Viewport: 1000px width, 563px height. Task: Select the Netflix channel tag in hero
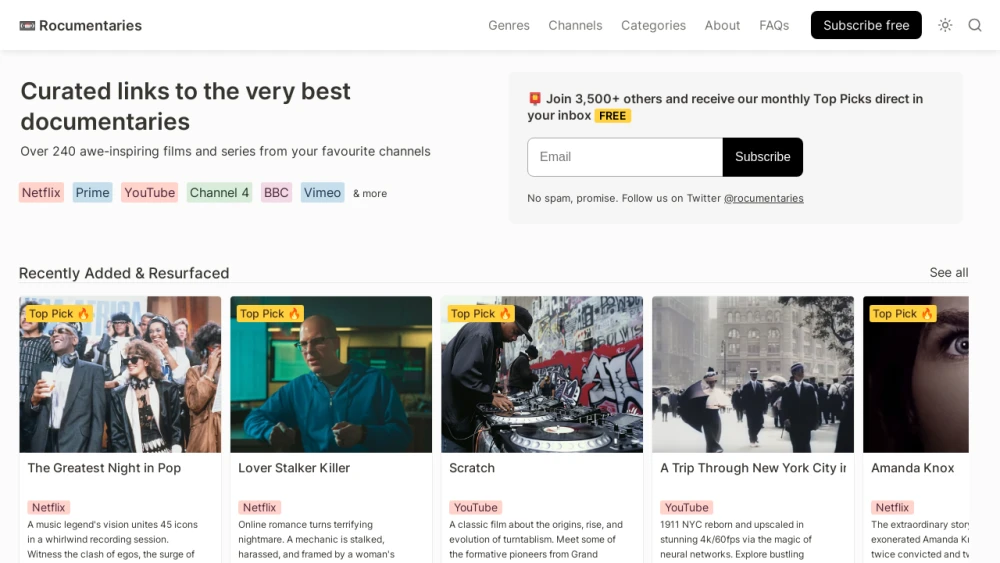(x=41, y=193)
